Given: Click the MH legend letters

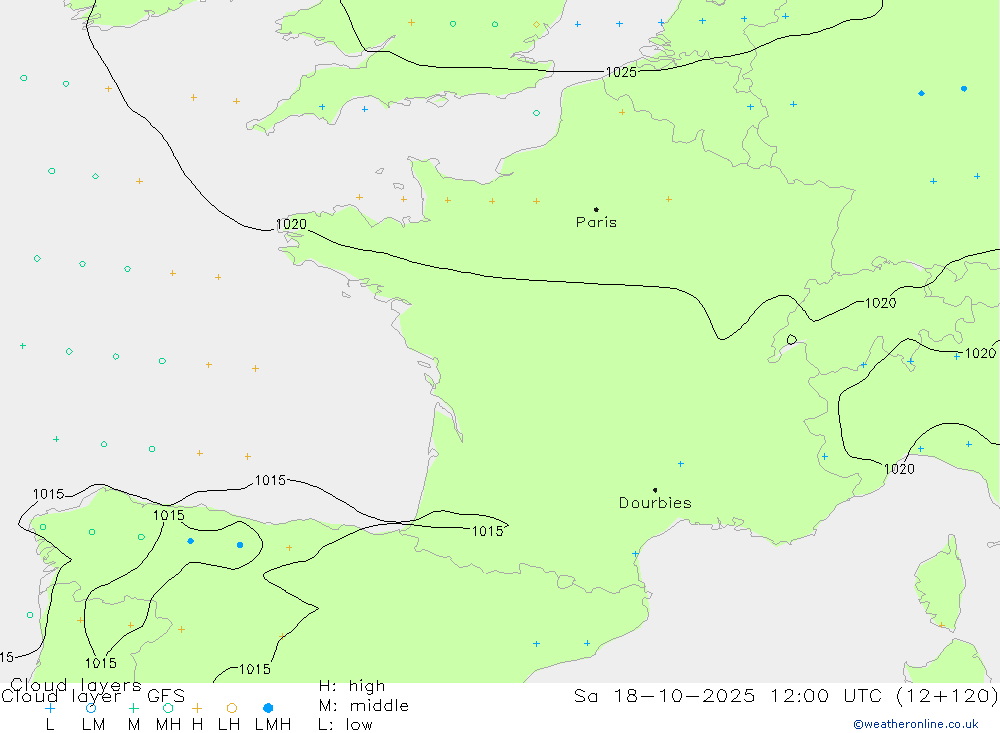Looking at the screenshot, I should click(168, 725).
